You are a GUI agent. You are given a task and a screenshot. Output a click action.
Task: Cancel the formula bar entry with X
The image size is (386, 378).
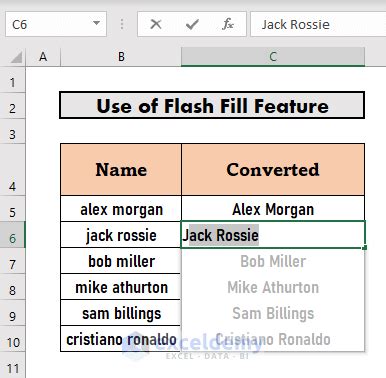(156, 24)
